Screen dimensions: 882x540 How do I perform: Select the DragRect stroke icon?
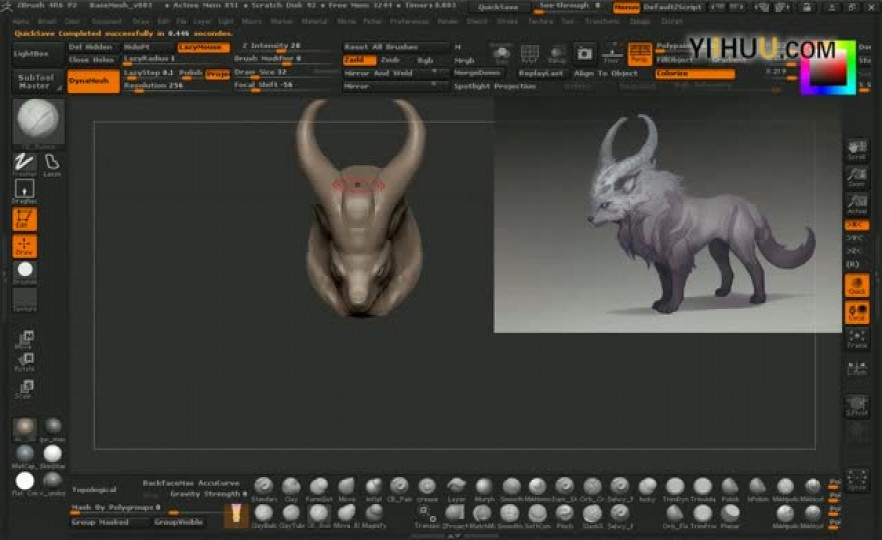pyautogui.click(x=24, y=191)
